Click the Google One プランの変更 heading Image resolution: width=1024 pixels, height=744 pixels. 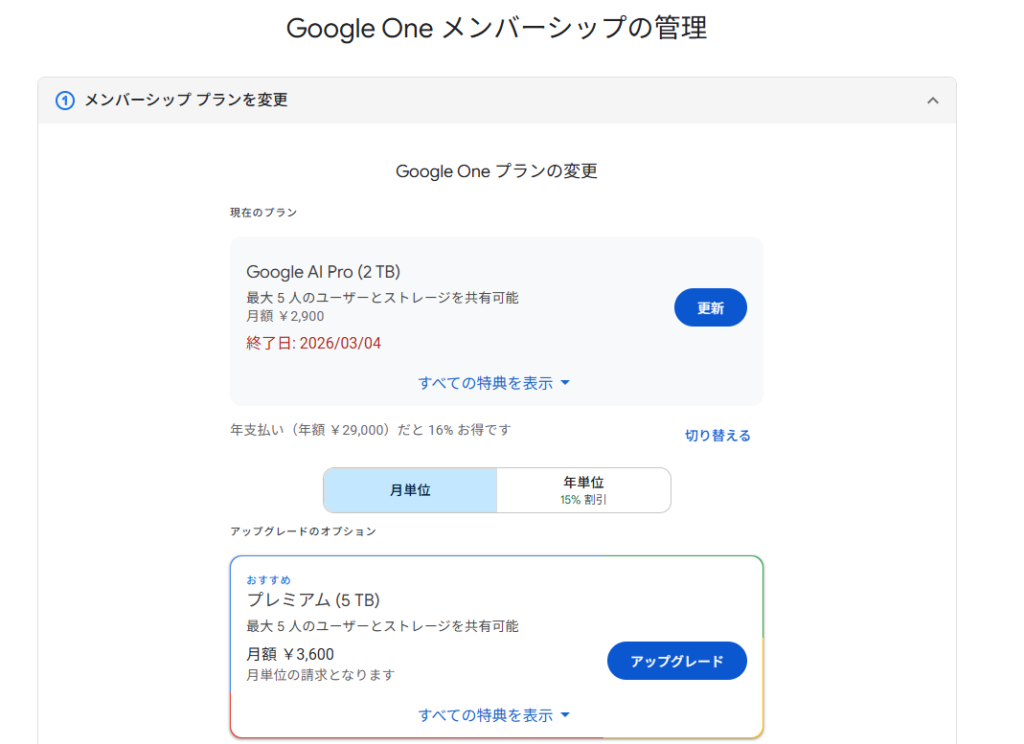496,171
